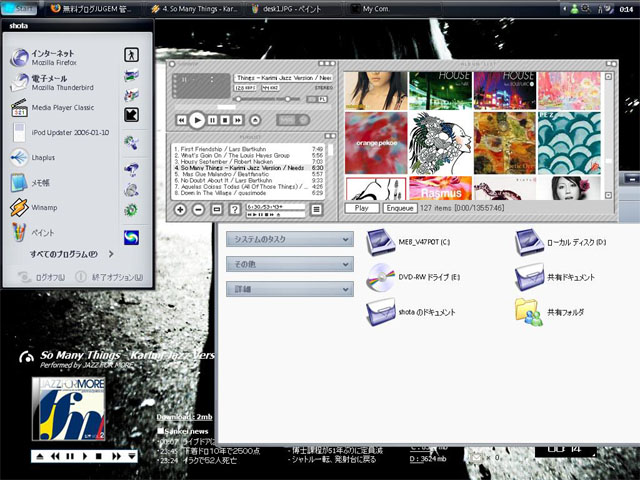Expand the その他 panel

290,264
